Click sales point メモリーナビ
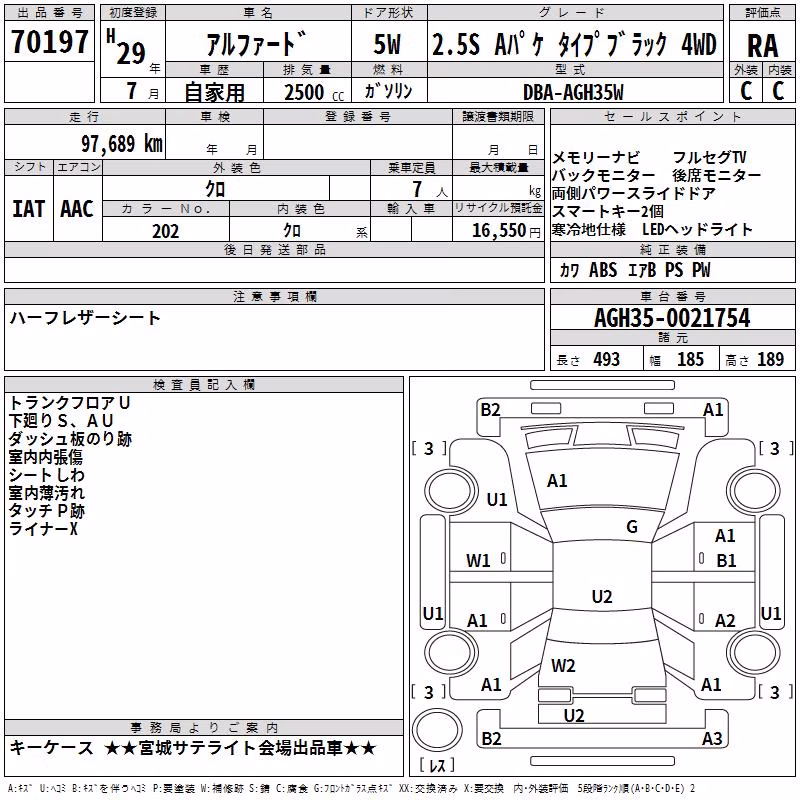Viewport: 800px width, 800px height. (x=596, y=158)
